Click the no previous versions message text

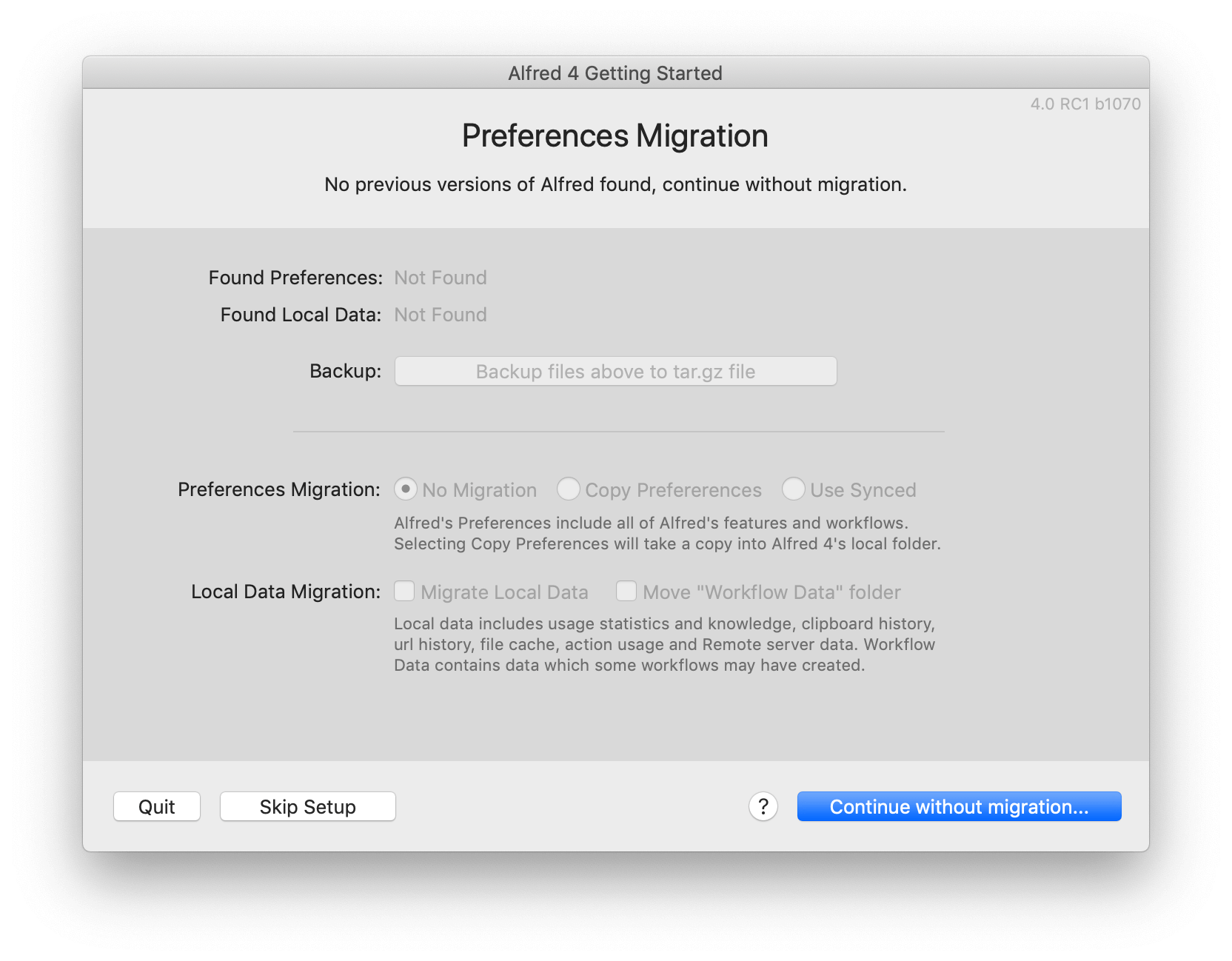615,184
